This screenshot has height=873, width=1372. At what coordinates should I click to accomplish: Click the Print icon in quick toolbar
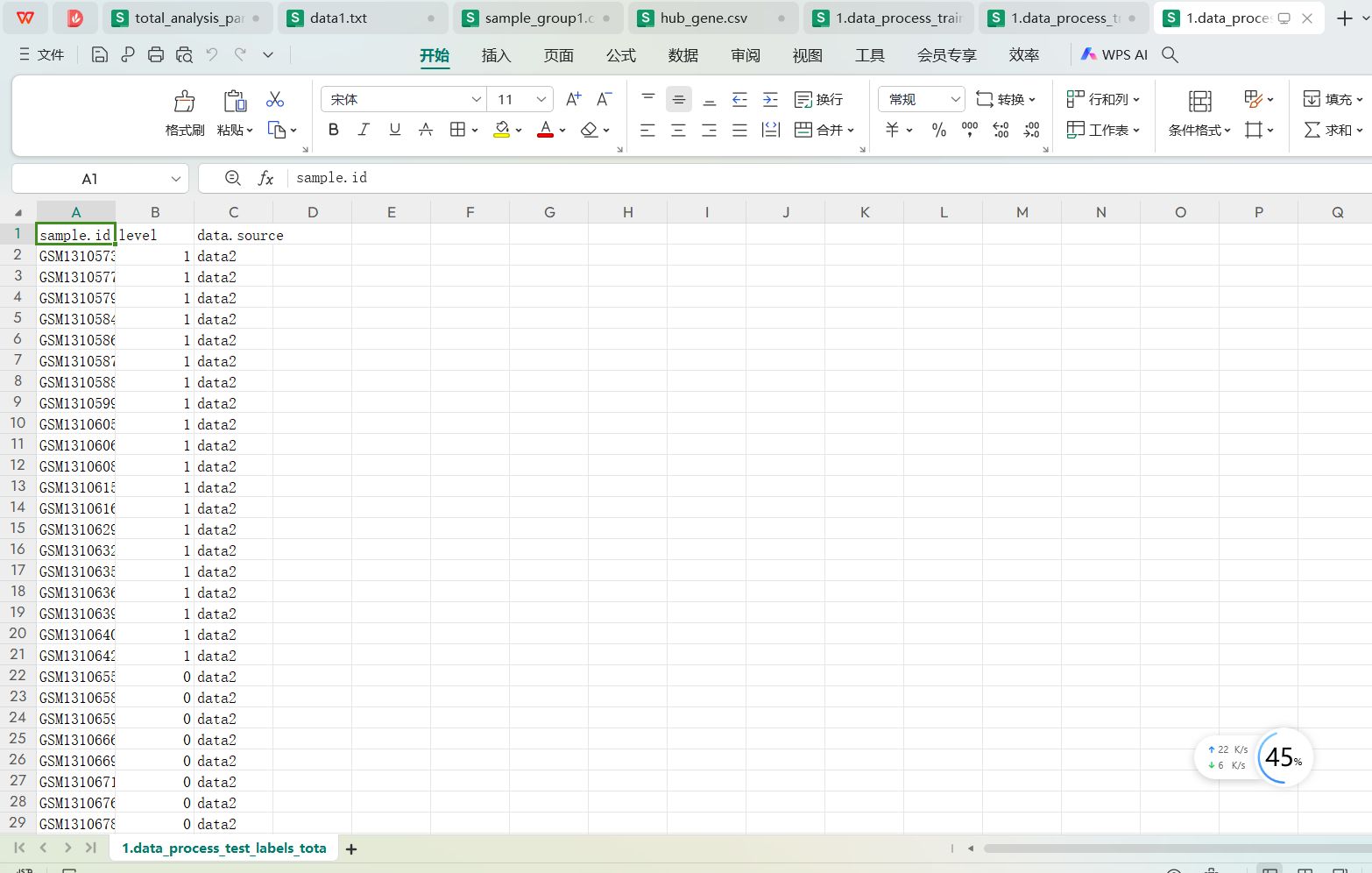[156, 54]
